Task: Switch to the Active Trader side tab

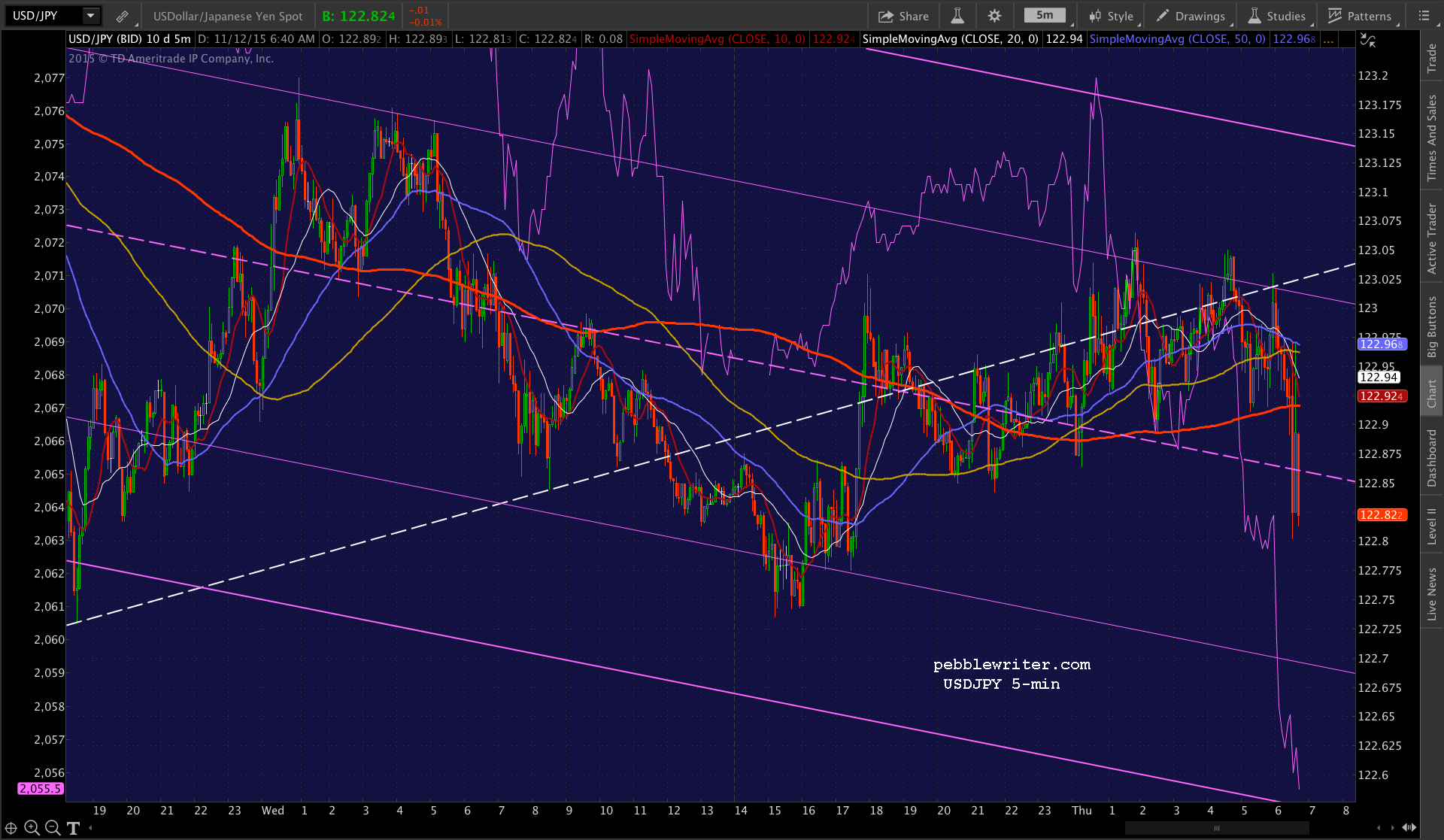Action: click(1432, 238)
